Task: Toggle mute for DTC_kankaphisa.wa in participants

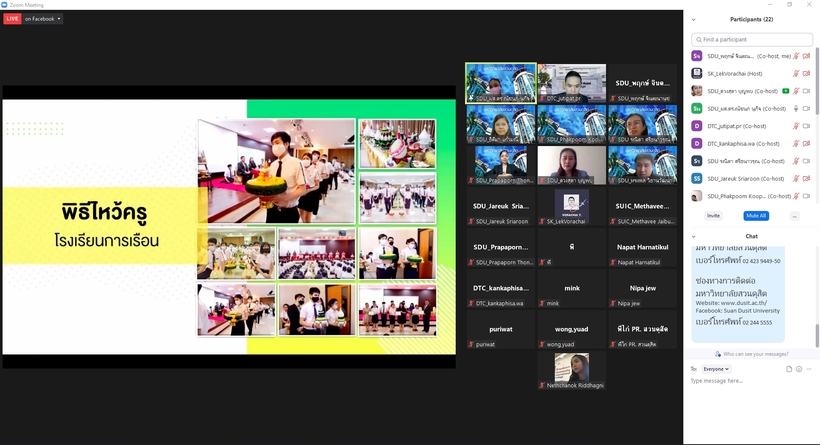Action: coord(796,144)
